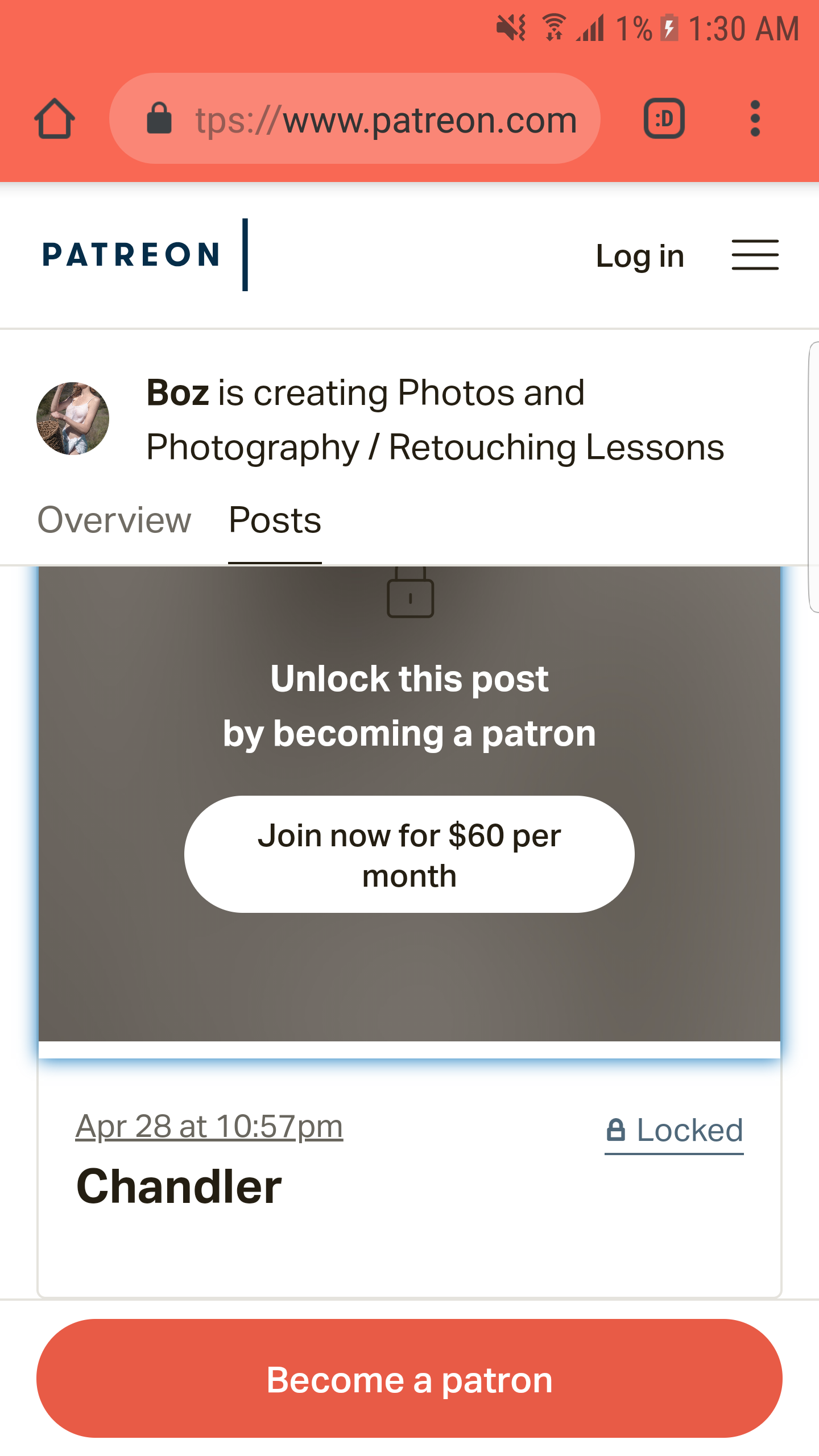
Task: Tap Boz's creator avatar
Action: click(73, 419)
